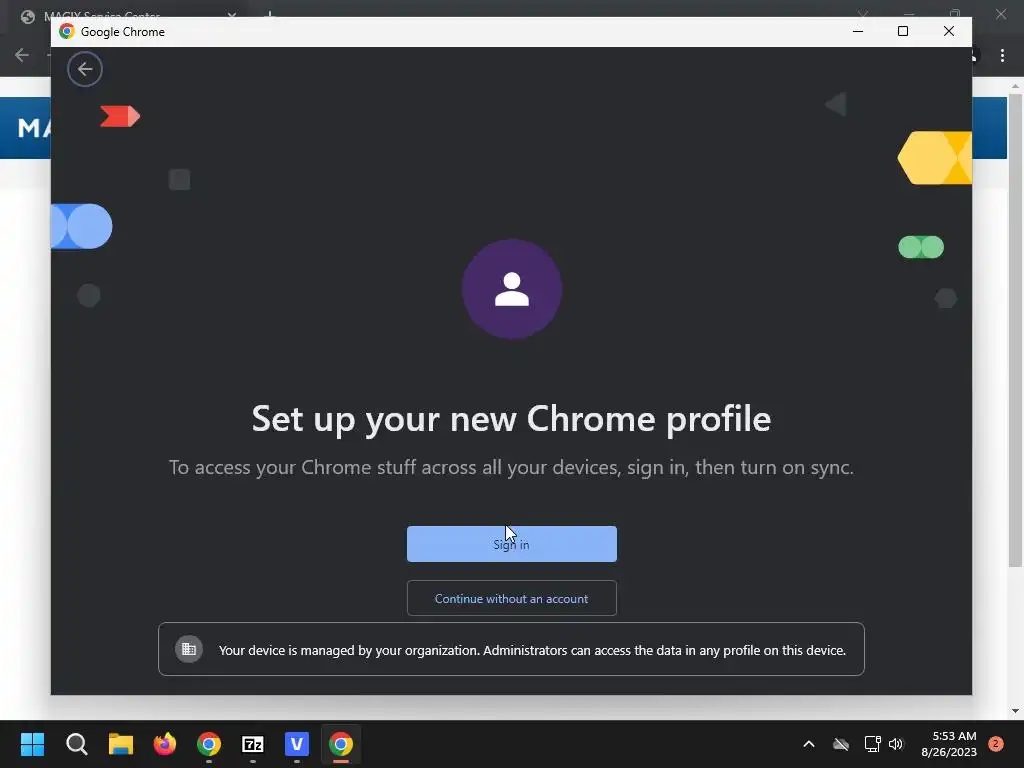Close the Google Chrome profile window

tap(949, 31)
